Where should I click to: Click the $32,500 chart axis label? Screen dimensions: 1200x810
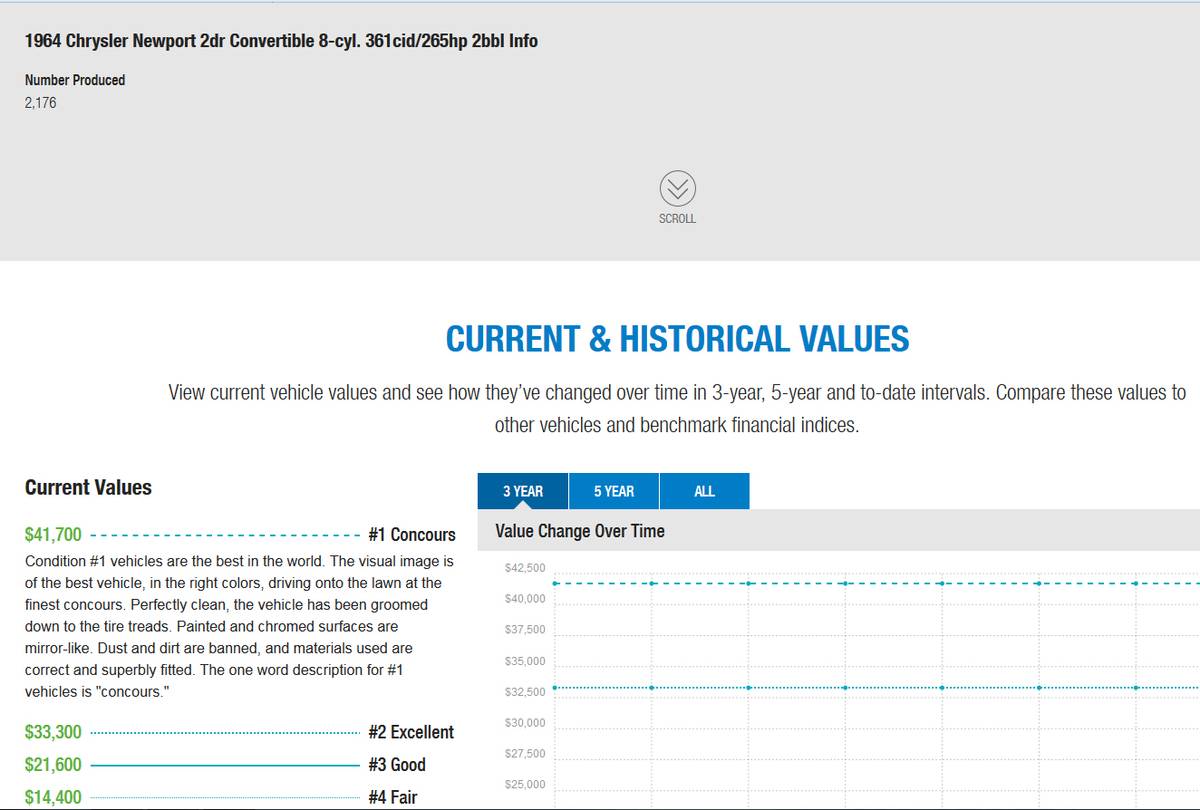tap(525, 692)
